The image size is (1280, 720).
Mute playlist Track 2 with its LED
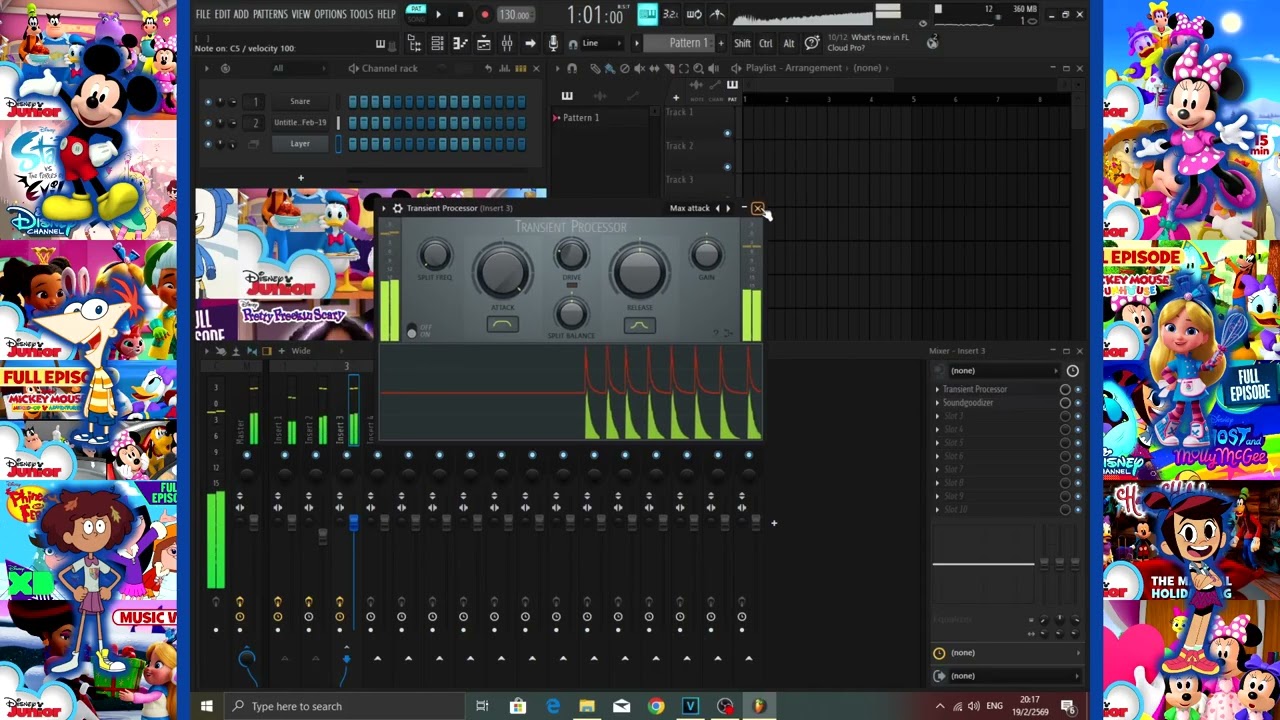727,167
